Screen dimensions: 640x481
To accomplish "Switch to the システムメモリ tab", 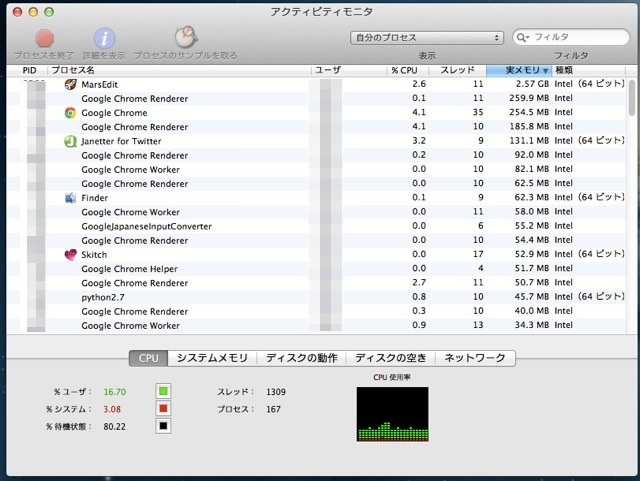I will tap(212, 358).
